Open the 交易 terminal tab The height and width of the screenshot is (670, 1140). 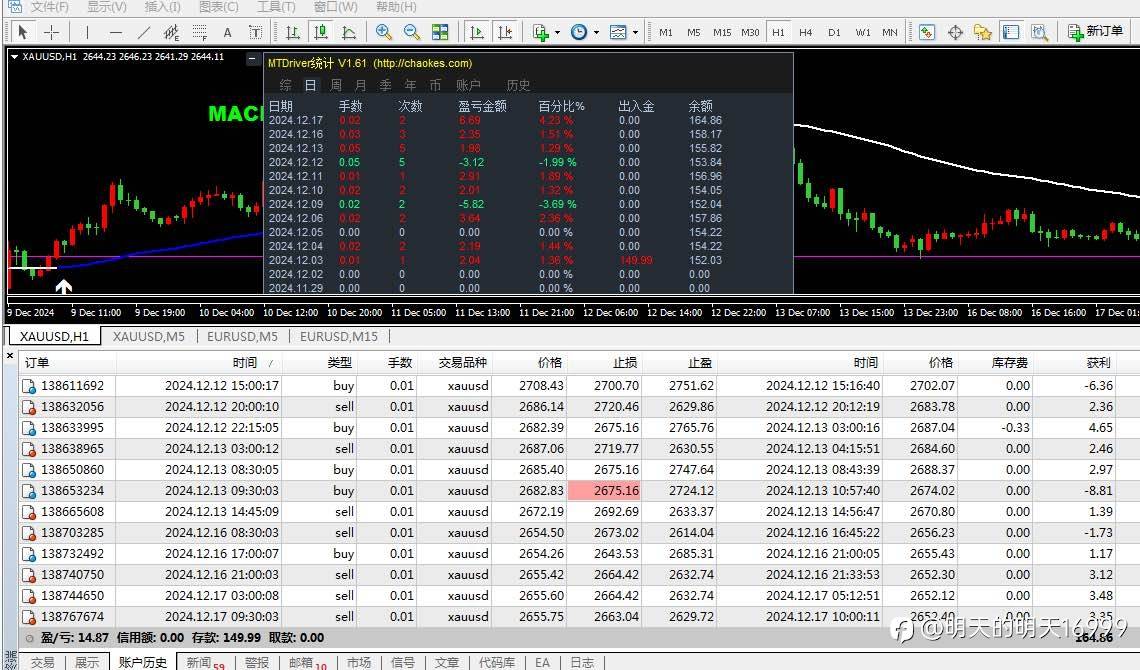pos(42,662)
